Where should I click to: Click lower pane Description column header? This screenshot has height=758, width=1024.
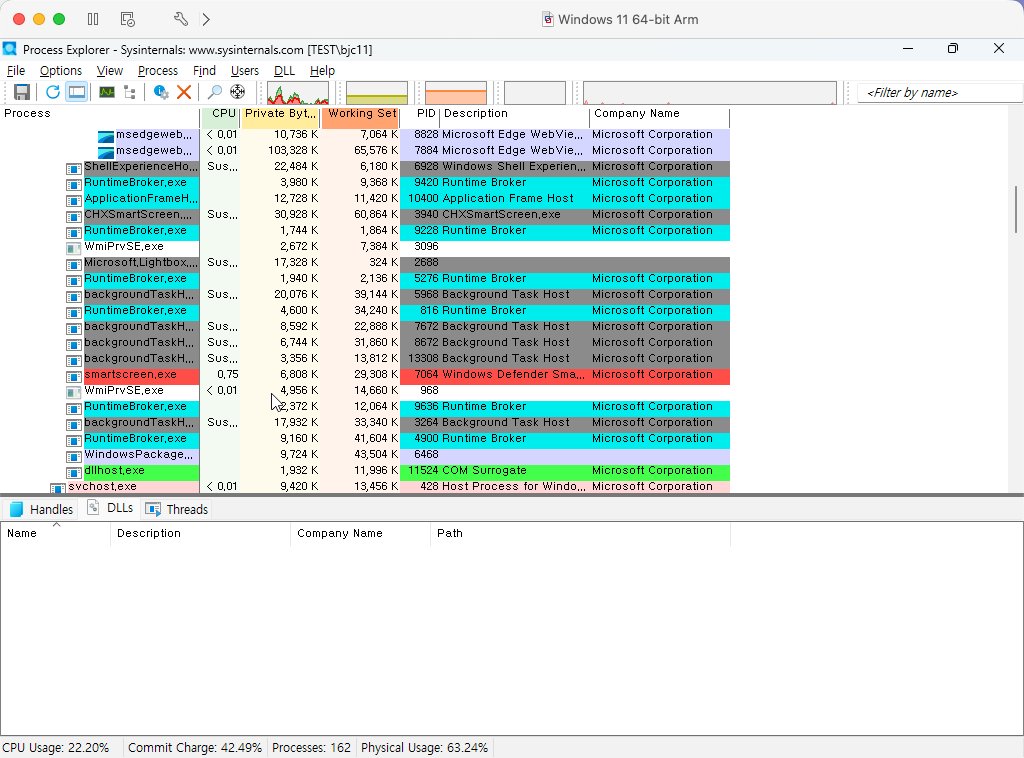tap(200, 533)
